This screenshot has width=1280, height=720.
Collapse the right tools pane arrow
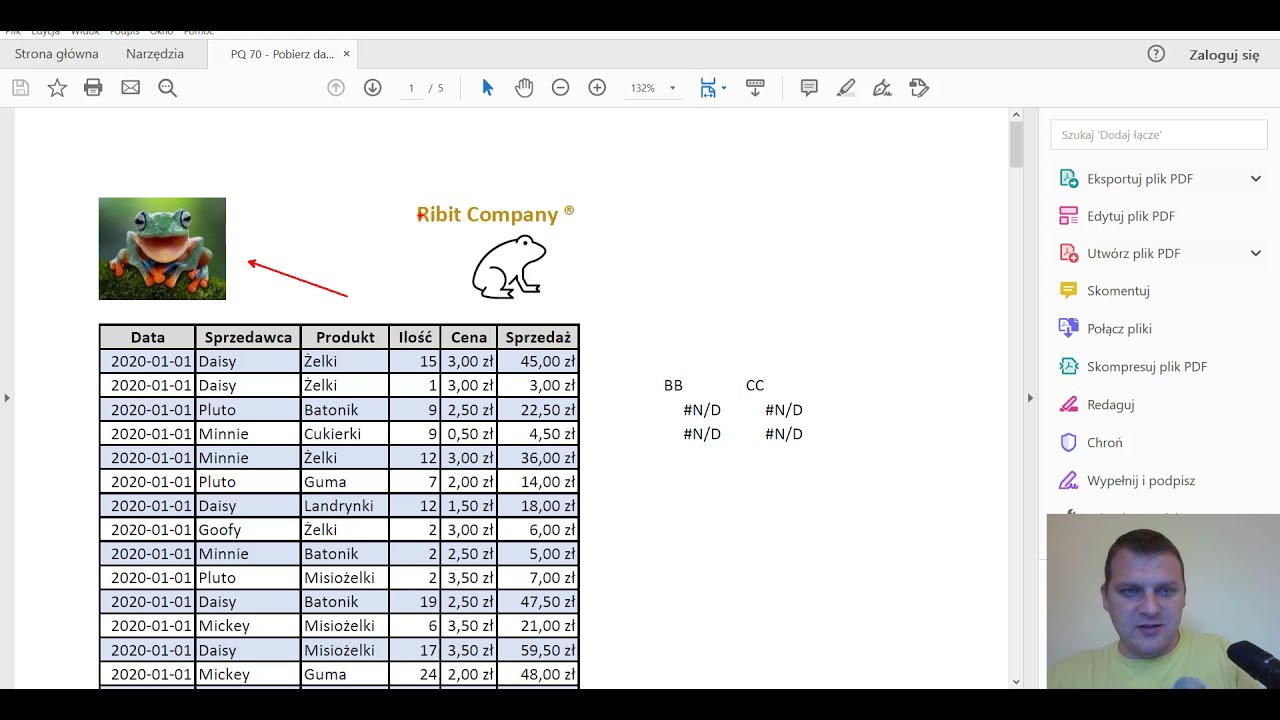pyautogui.click(x=1030, y=398)
